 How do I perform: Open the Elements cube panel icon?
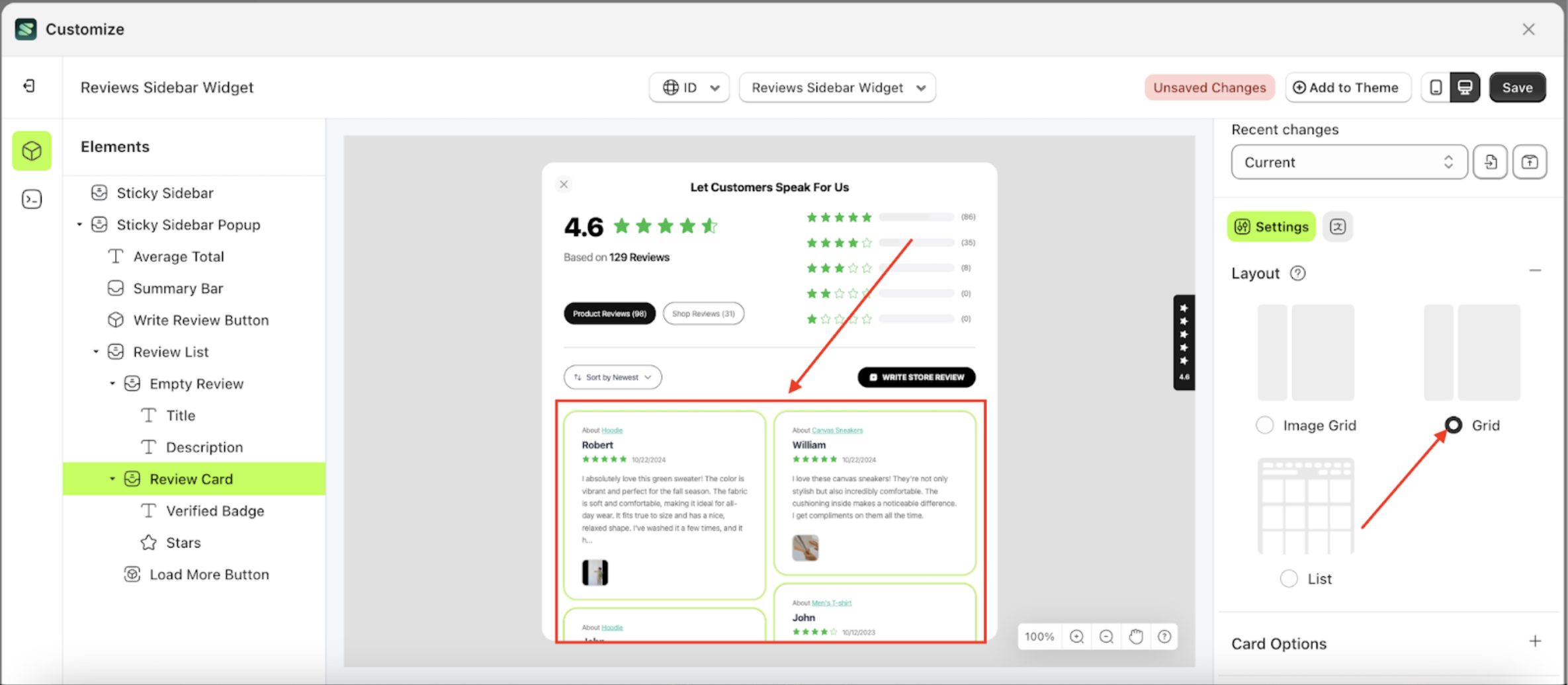tap(32, 151)
